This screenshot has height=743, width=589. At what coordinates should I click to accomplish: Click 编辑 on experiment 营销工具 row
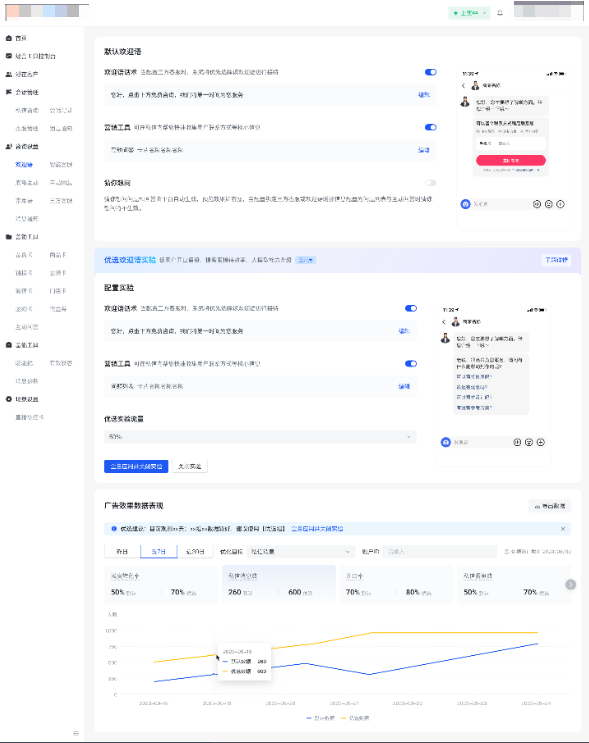click(x=404, y=386)
